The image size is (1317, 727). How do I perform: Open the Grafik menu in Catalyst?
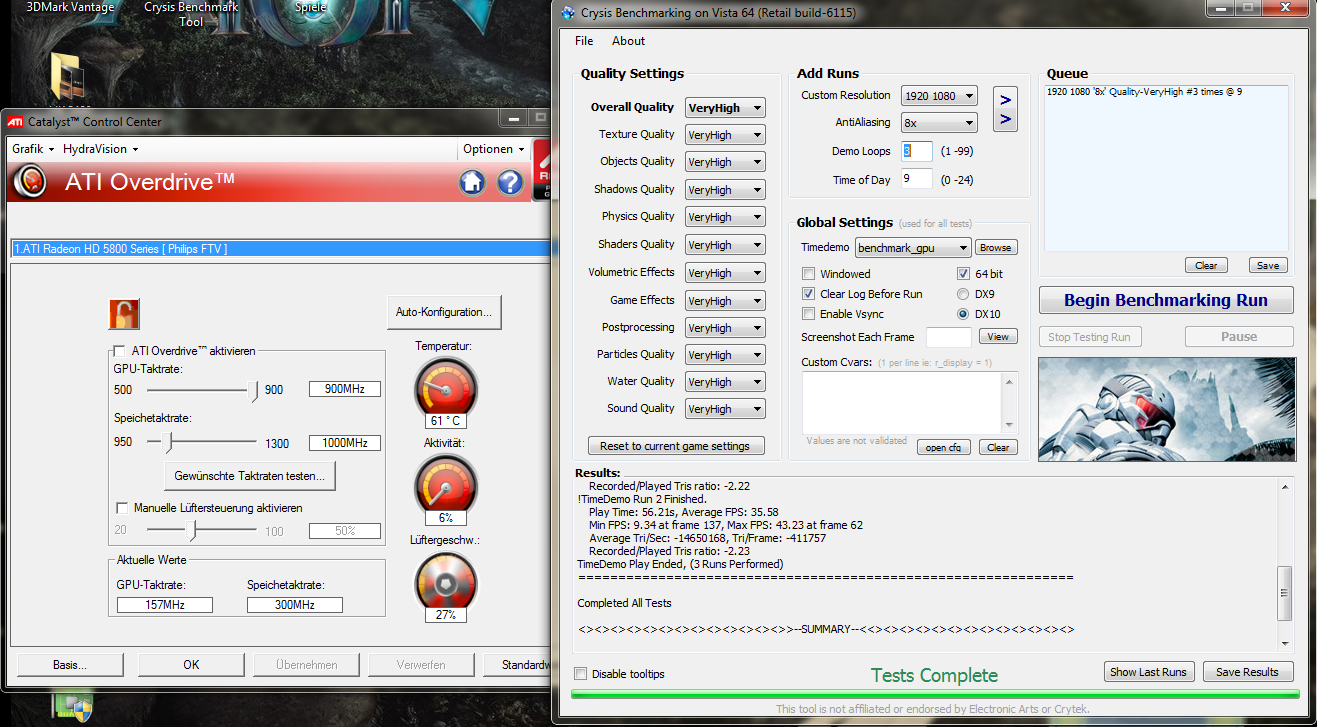point(32,149)
